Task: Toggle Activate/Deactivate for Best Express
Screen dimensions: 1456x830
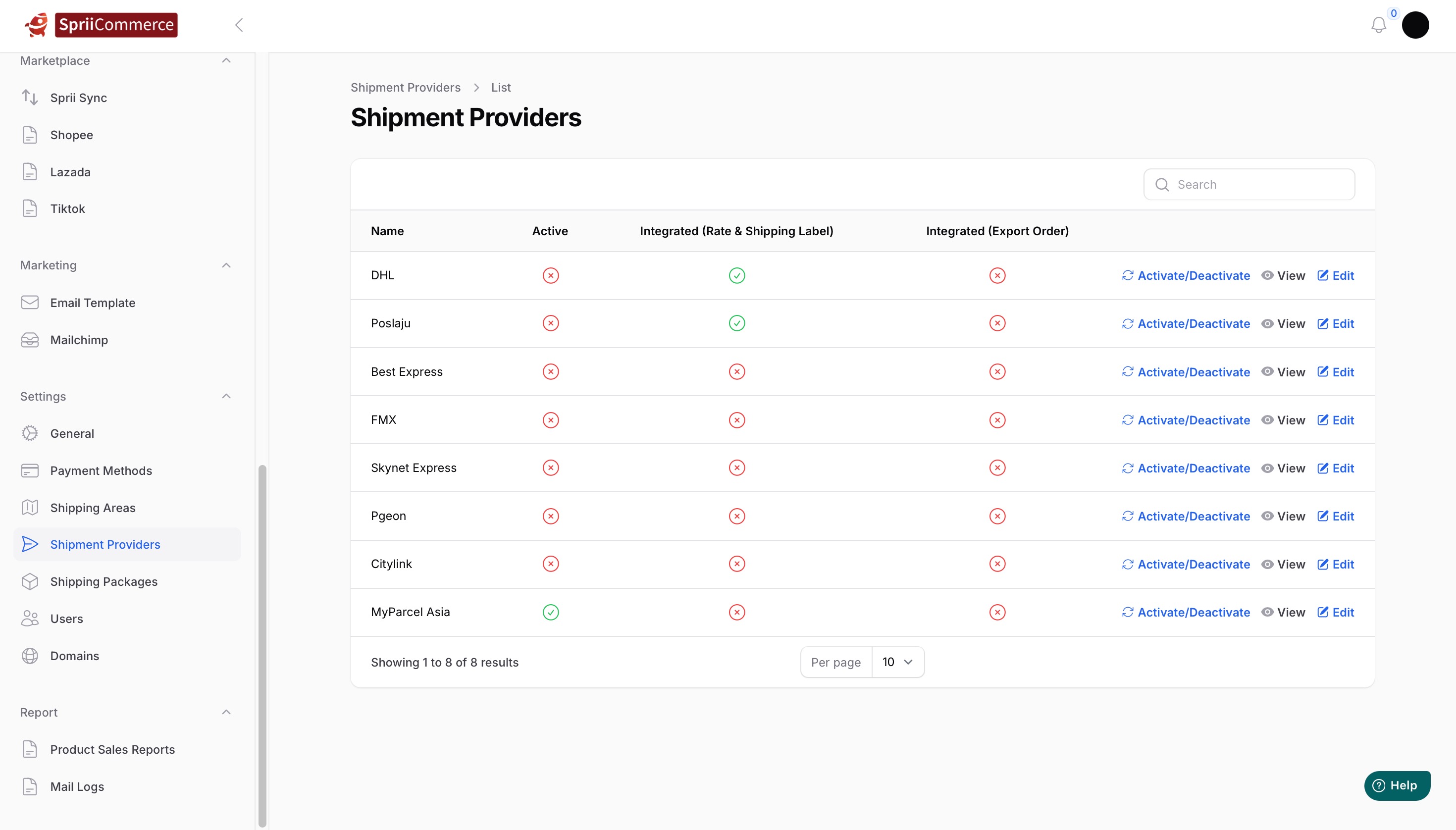Action: 1186,372
